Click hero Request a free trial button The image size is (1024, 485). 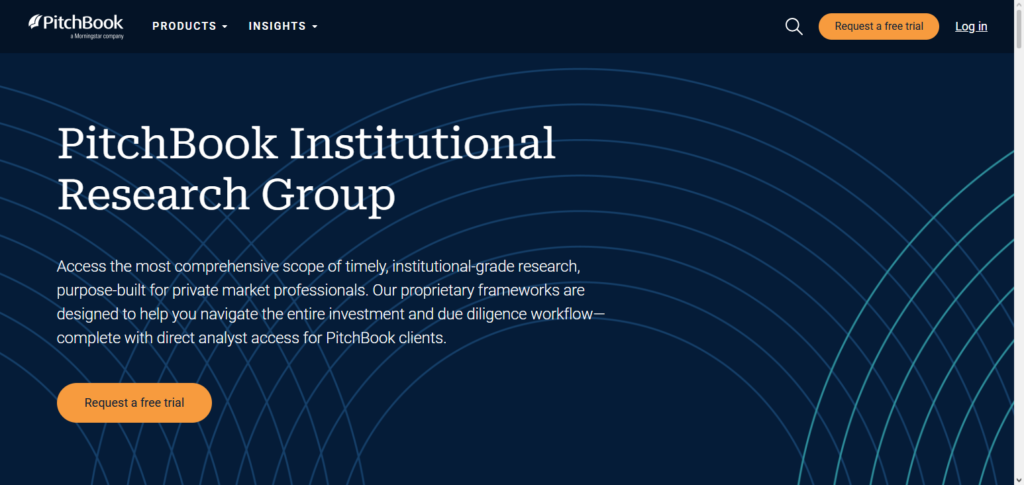135,403
